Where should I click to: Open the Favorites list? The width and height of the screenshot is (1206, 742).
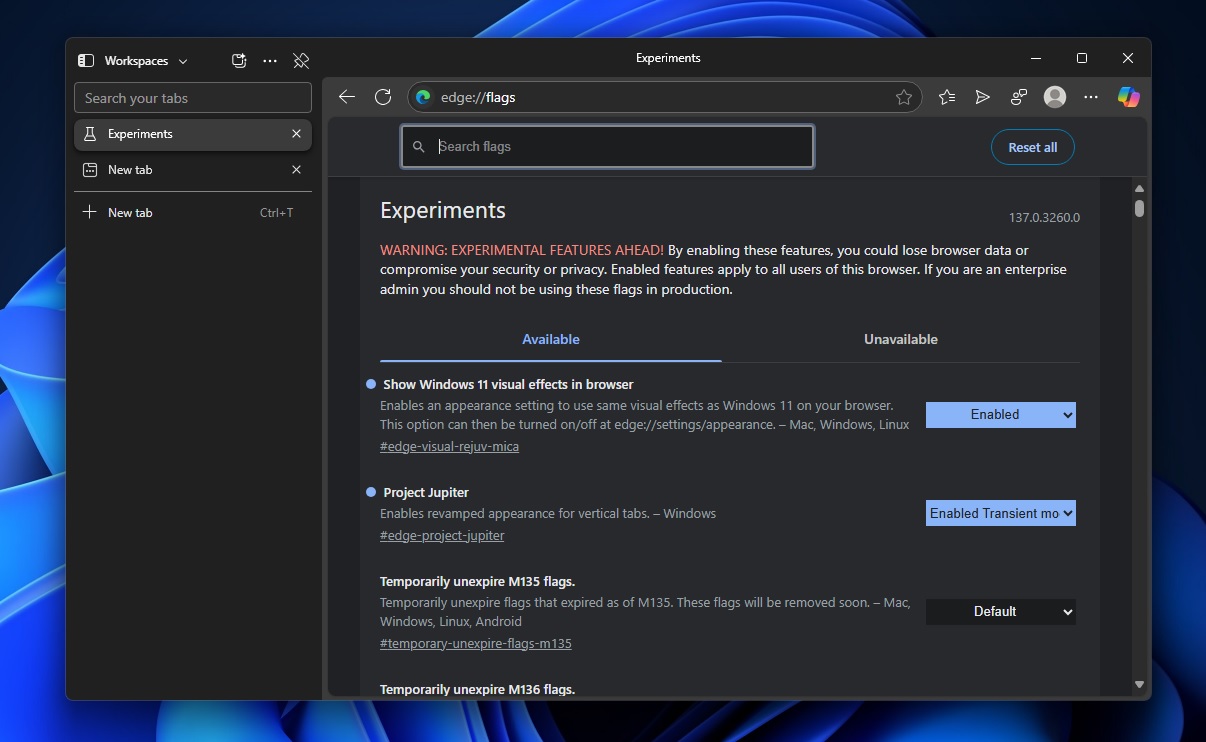[x=945, y=97]
